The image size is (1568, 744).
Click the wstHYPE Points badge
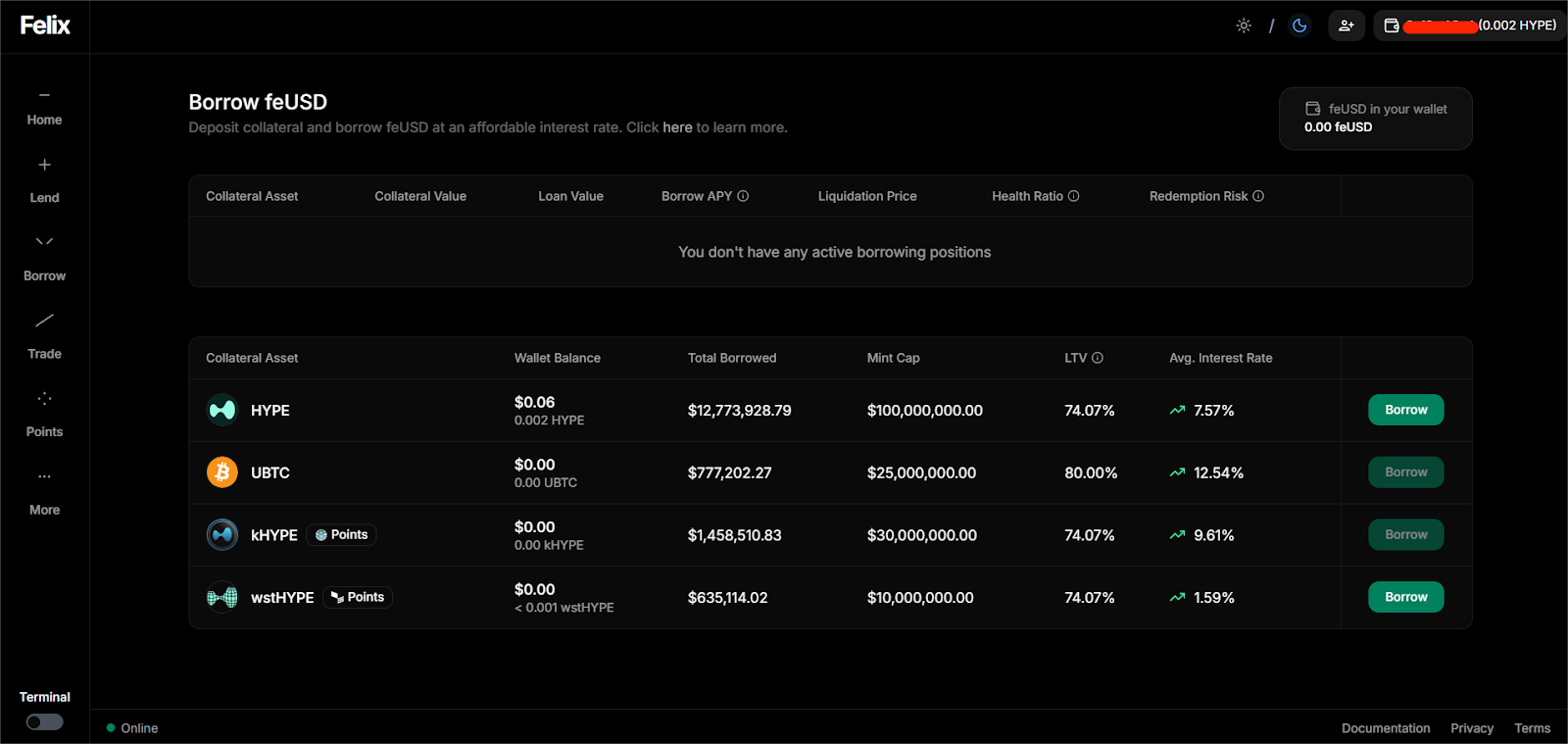[x=358, y=597]
